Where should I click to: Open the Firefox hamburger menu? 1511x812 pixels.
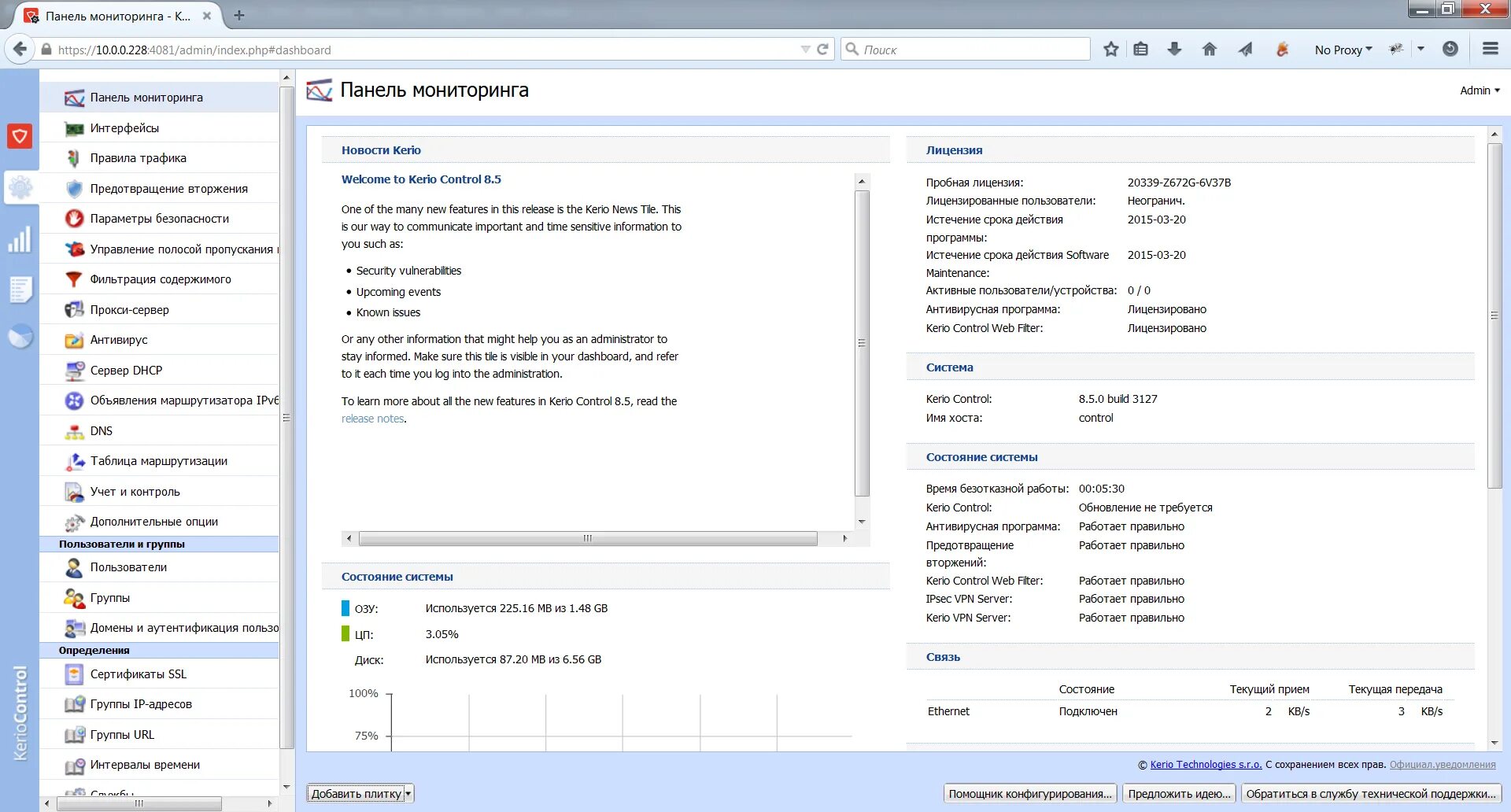pyautogui.click(x=1490, y=49)
